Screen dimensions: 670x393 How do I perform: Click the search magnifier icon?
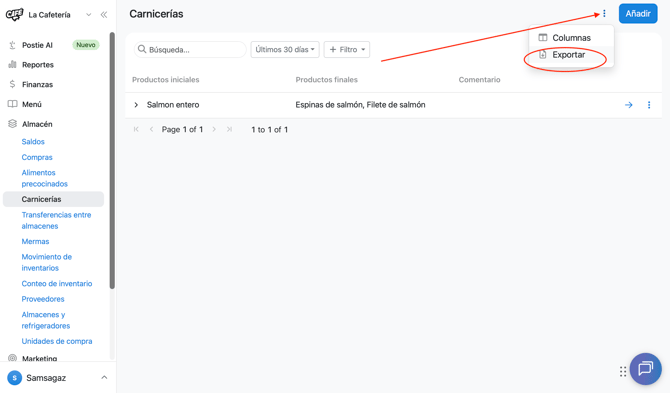[142, 49]
